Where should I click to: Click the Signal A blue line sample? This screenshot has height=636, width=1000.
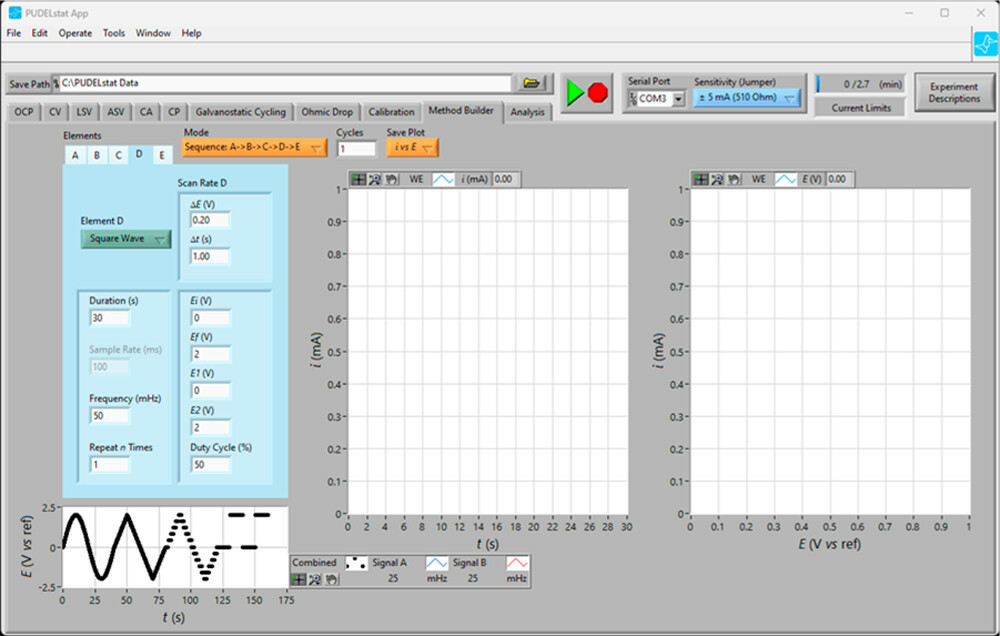[x=437, y=563]
